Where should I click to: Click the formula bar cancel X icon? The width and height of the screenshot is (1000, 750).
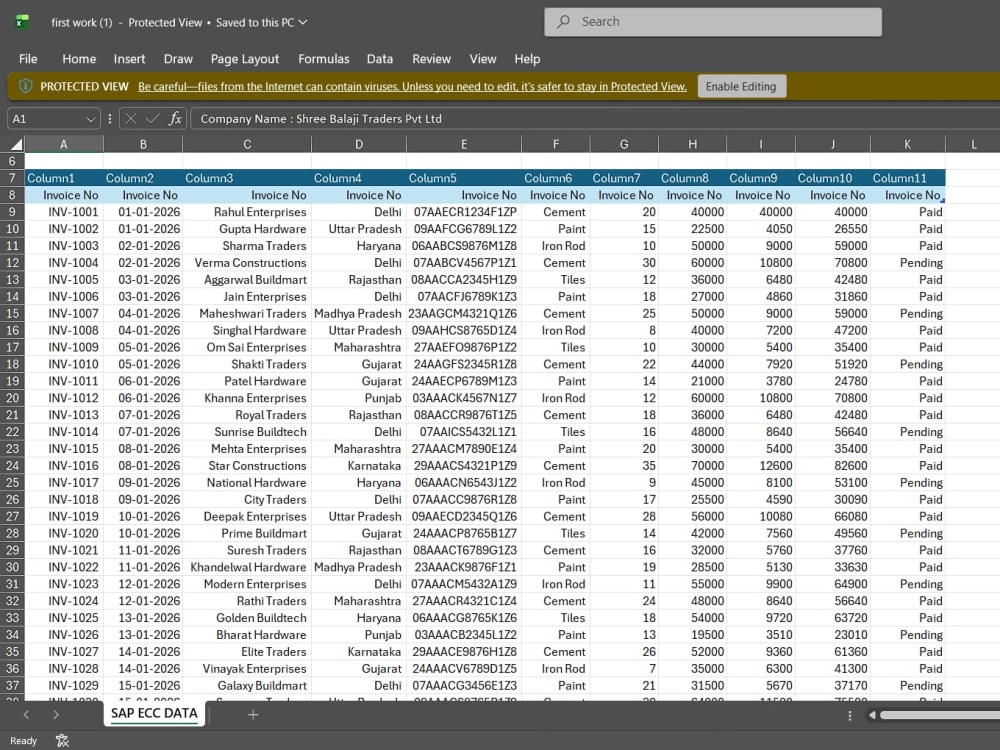tap(131, 119)
